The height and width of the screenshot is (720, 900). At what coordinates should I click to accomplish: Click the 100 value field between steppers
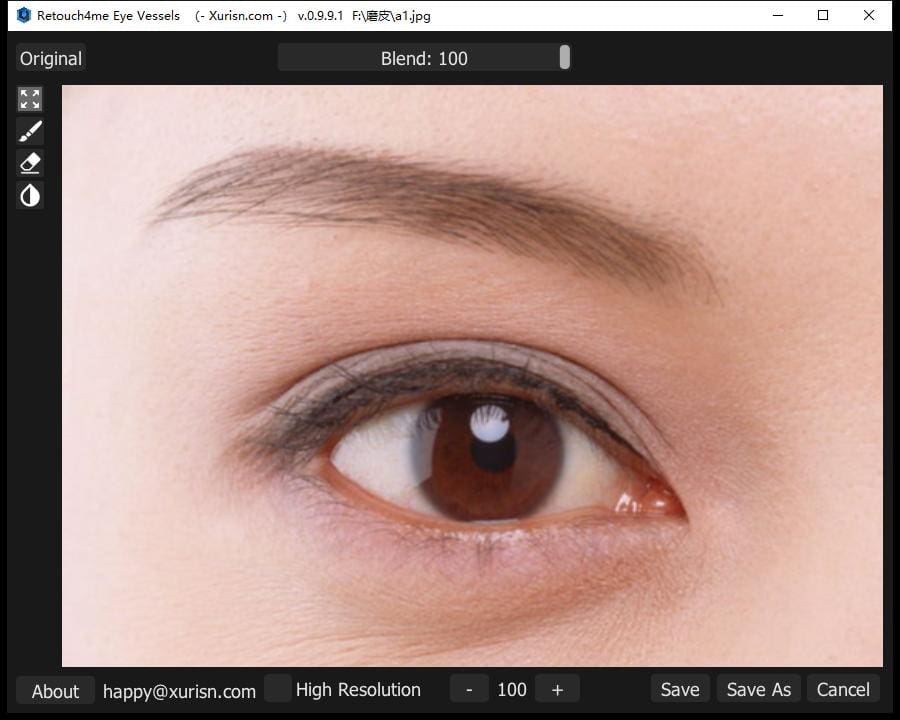512,689
